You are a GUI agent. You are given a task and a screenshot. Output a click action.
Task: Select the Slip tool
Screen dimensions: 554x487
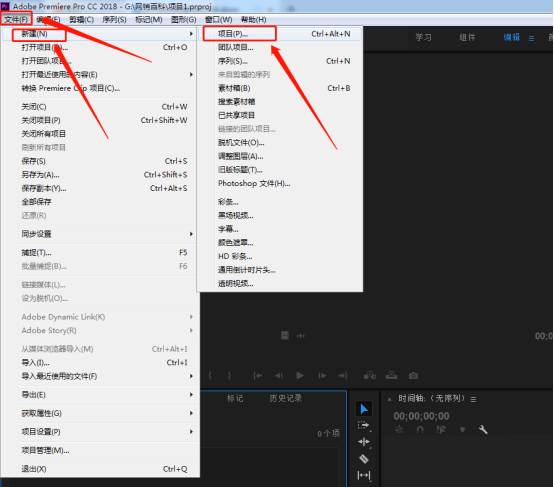[364, 475]
